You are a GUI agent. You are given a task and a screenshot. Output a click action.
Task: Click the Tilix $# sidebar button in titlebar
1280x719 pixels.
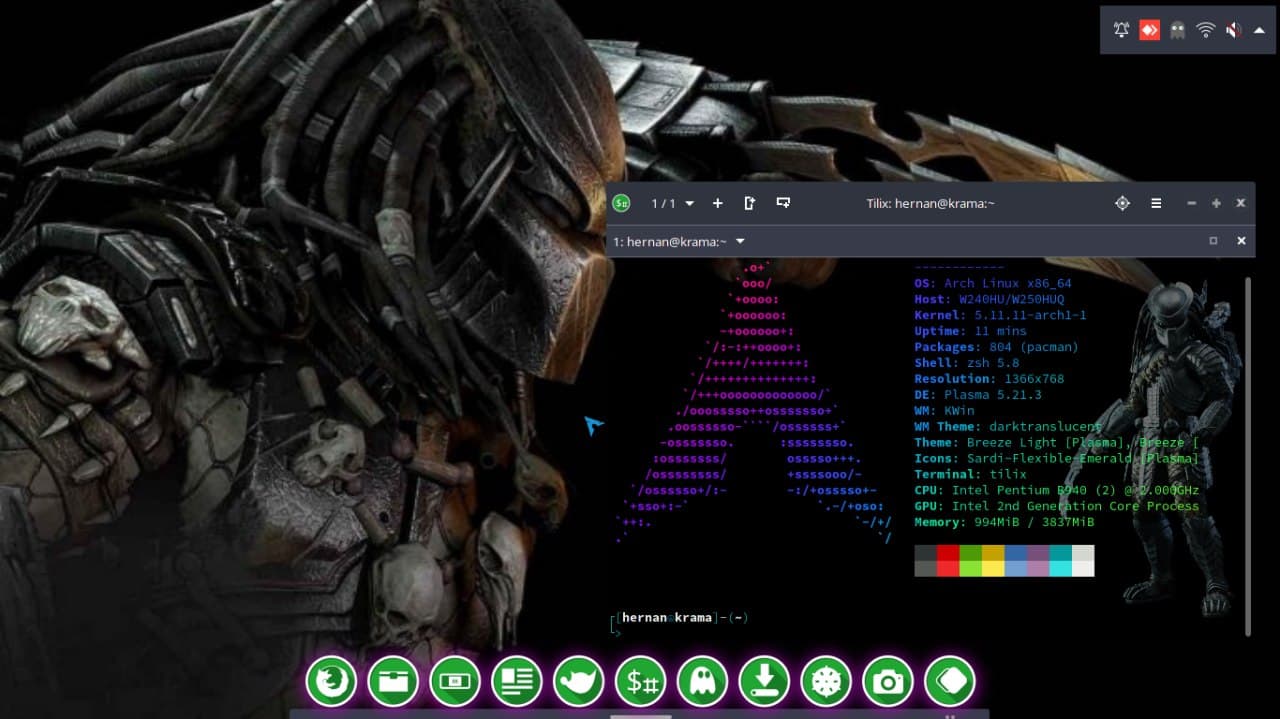(x=622, y=203)
